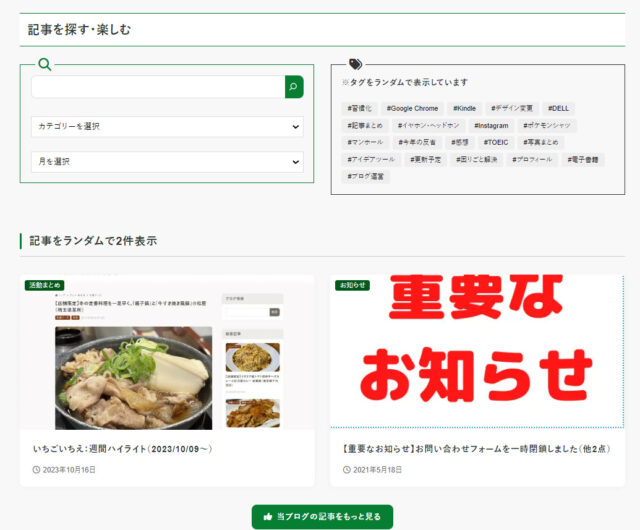Open the hot pot article thumbnail
Screen dimensions: 640x530
(x=167, y=353)
